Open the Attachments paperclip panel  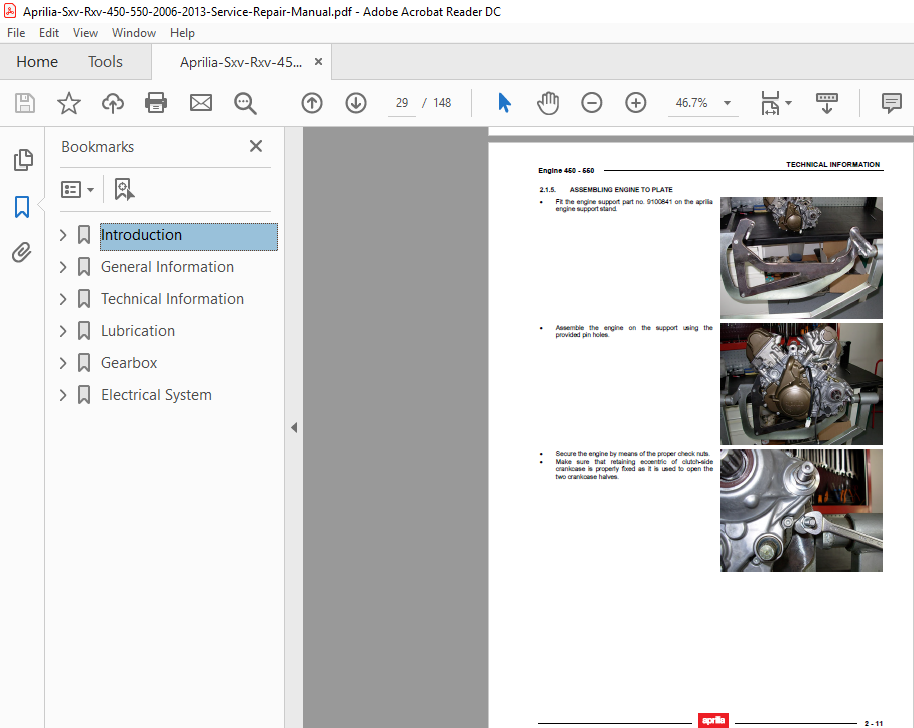tap(22, 252)
